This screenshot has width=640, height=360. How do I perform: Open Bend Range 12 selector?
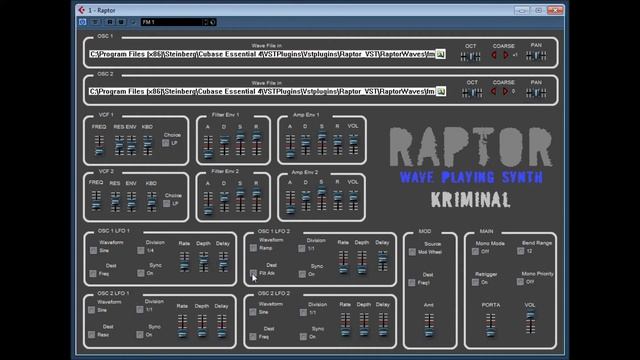point(520,251)
